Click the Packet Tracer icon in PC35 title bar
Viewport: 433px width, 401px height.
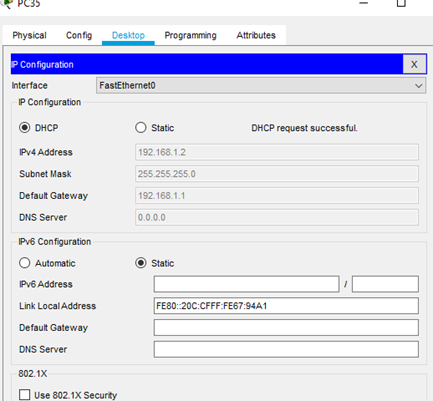(7, 3)
